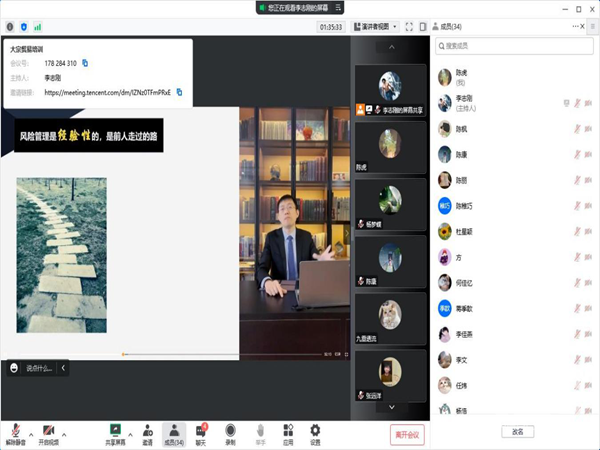Open meeting Settings (设置) gear

pyautogui.click(x=315, y=430)
